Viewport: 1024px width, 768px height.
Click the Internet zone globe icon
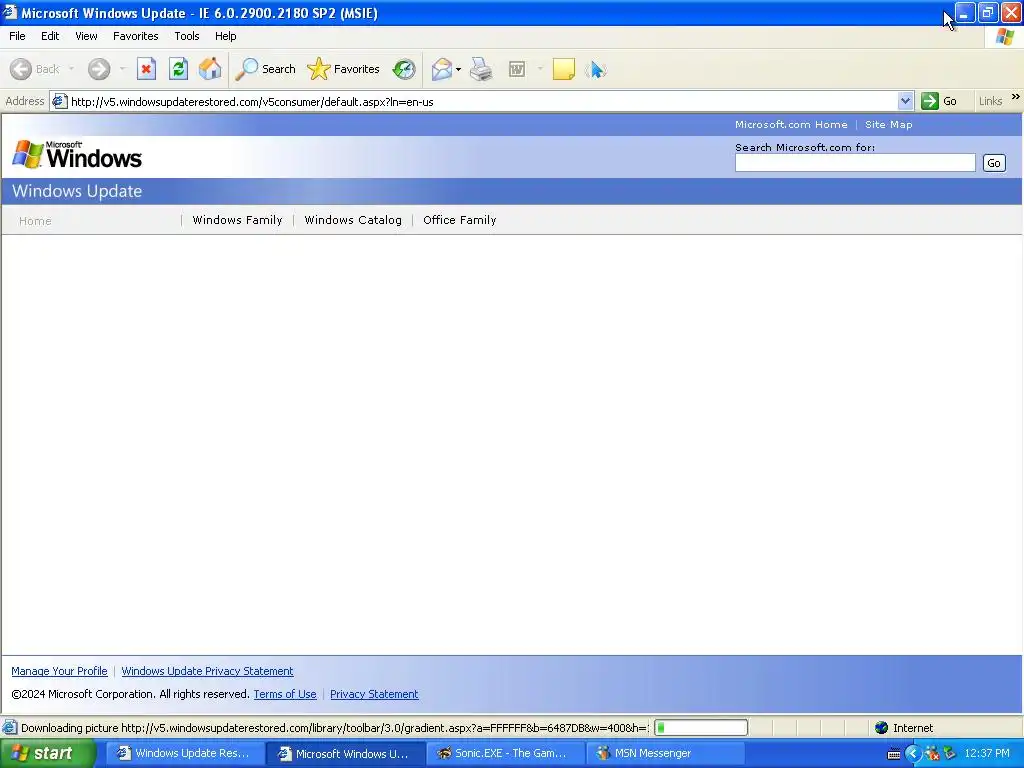point(882,728)
